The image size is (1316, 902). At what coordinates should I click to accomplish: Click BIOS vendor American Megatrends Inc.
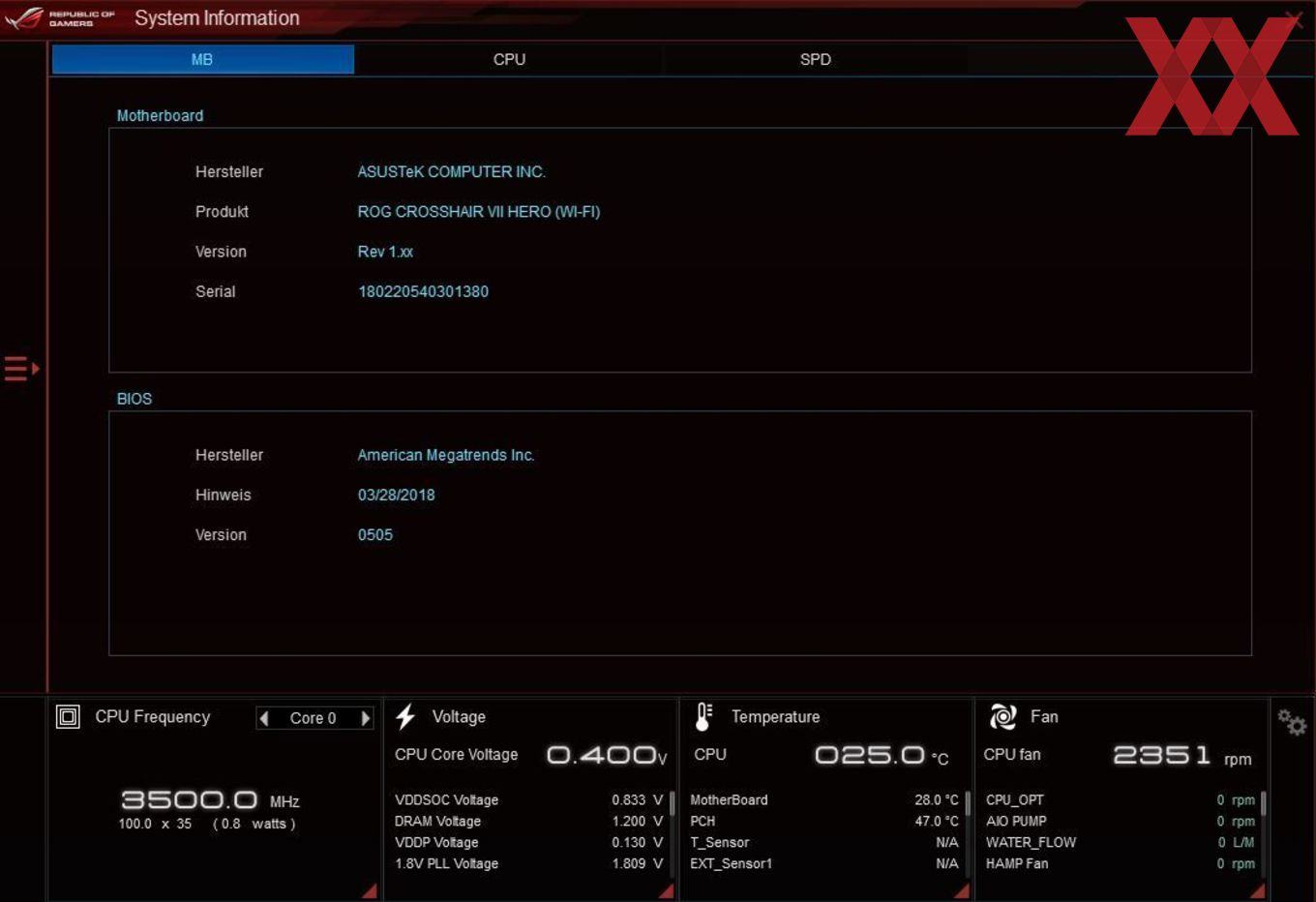pyautogui.click(x=446, y=455)
